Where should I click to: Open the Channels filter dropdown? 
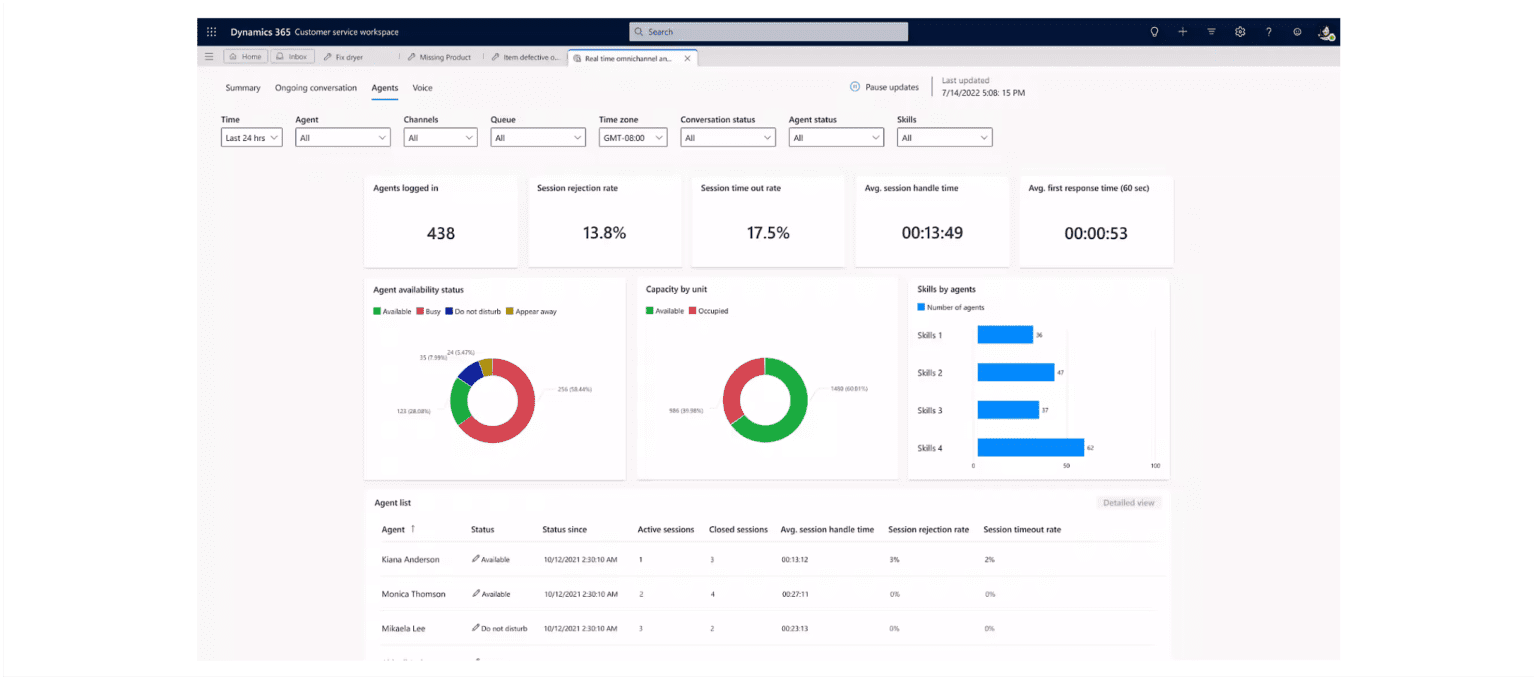pyautogui.click(x=440, y=137)
